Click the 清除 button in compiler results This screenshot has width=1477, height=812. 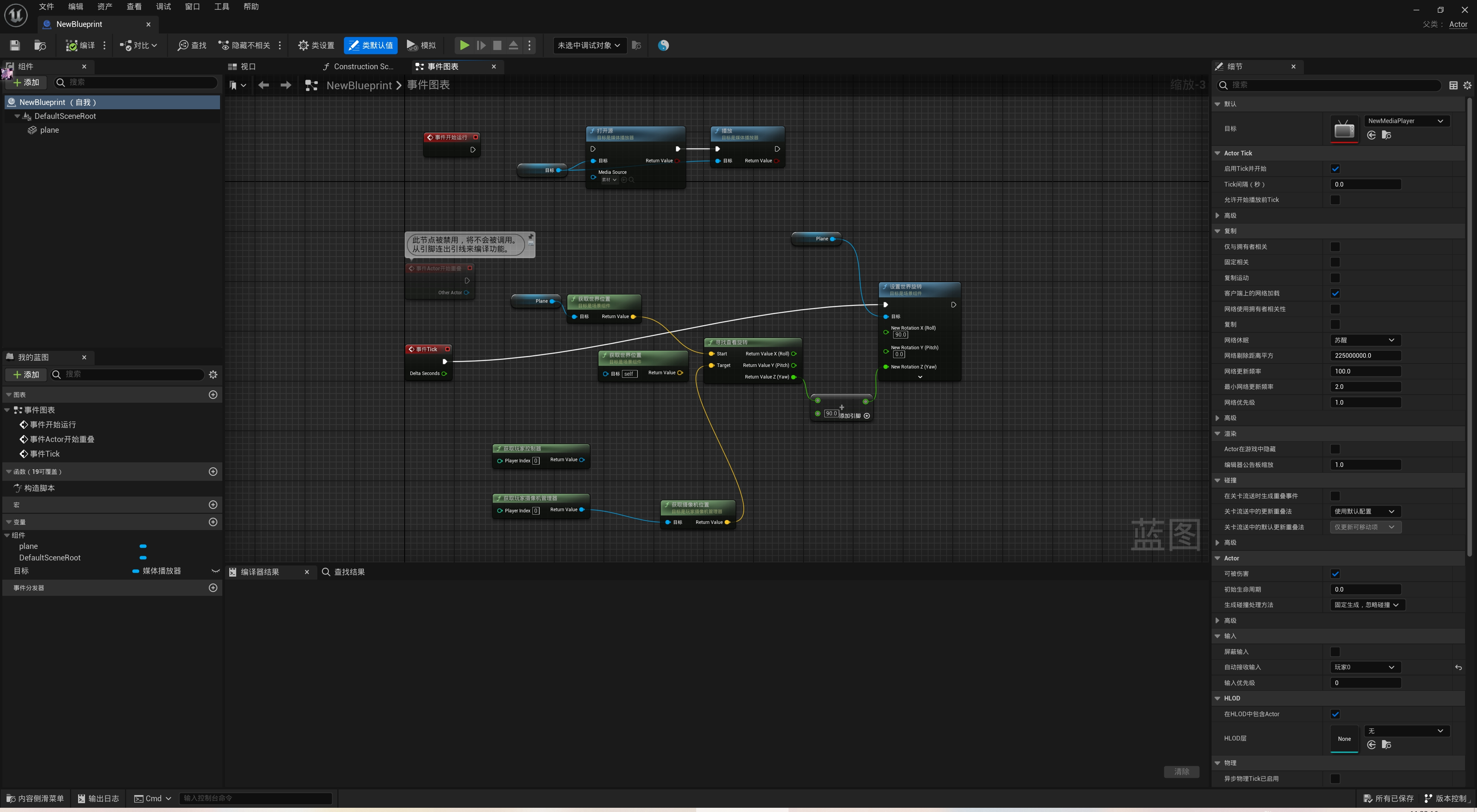pyautogui.click(x=1181, y=771)
